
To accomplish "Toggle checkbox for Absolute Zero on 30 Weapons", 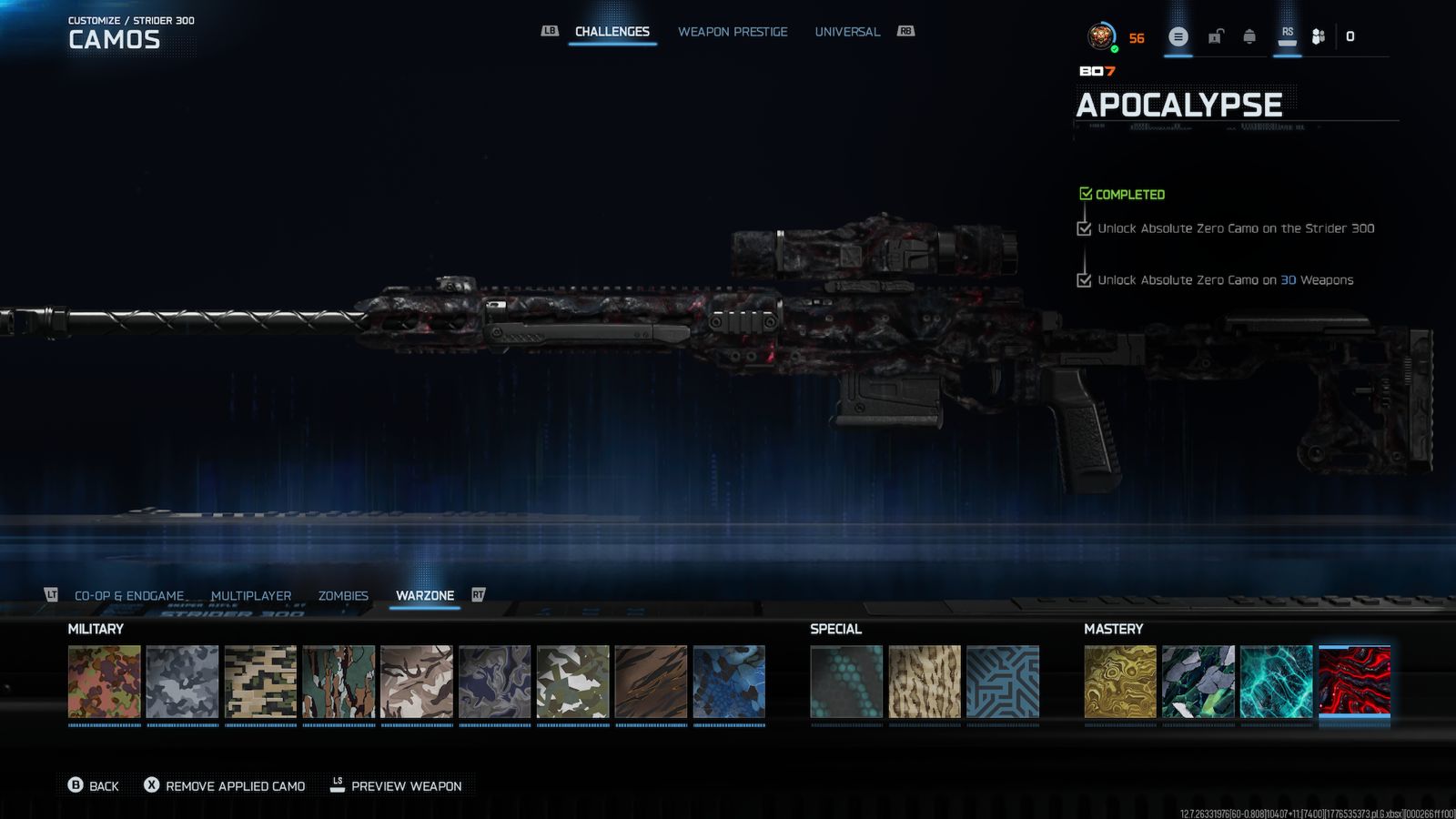I will click(1084, 280).
